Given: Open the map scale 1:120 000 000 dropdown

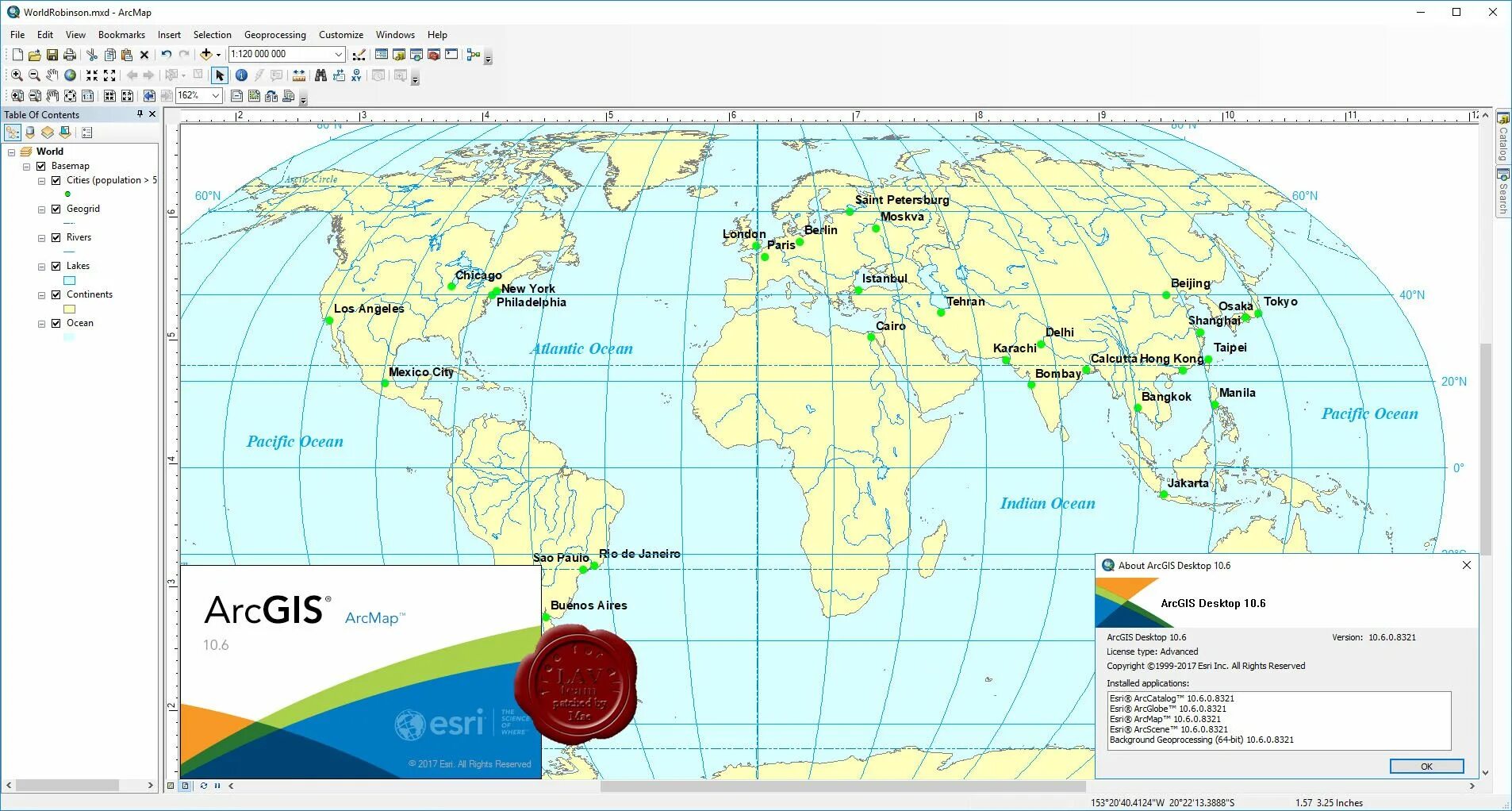Looking at the screenshot, I should pyautogui.click(x=339, y=54).
